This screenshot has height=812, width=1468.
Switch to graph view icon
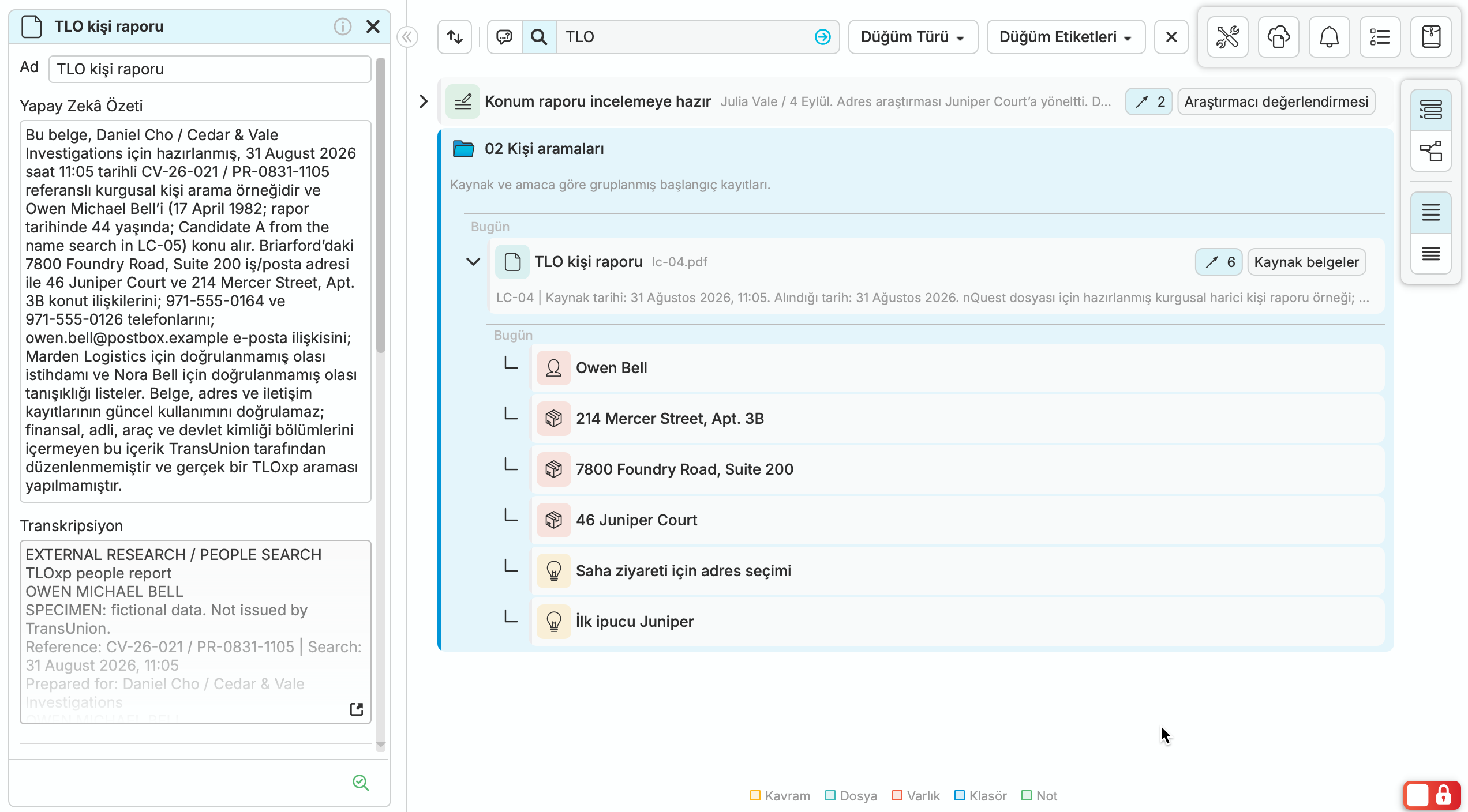point(1430,151)
